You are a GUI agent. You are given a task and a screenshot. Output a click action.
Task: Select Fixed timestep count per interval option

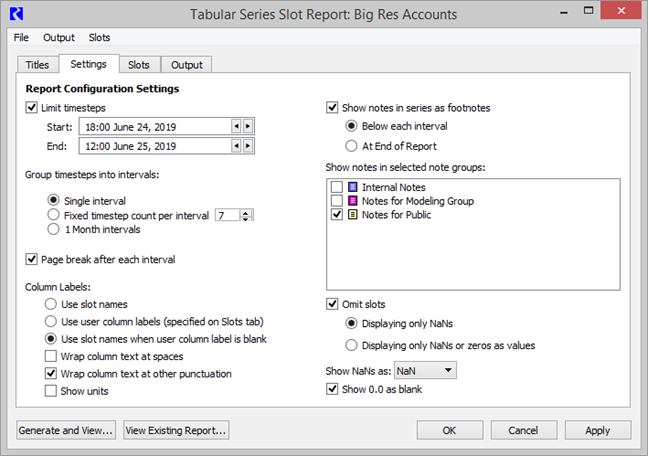55,214
